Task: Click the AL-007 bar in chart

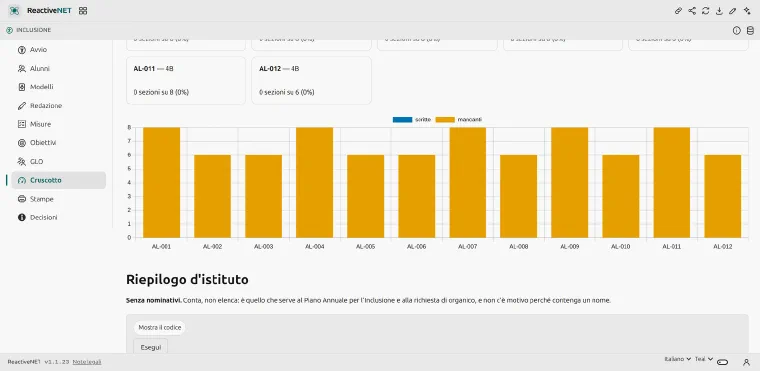Action: 468,182
